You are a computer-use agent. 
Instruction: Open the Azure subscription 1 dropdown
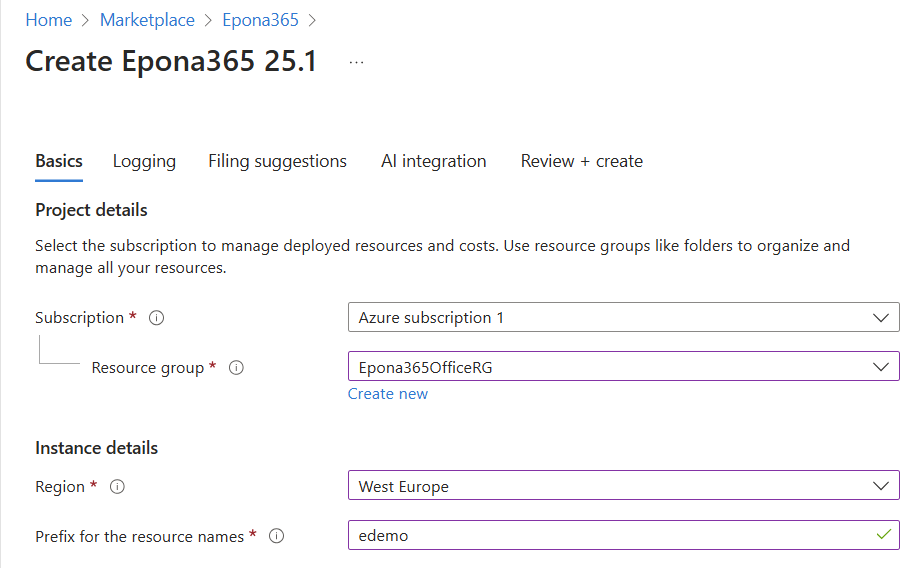pos(624,318)
